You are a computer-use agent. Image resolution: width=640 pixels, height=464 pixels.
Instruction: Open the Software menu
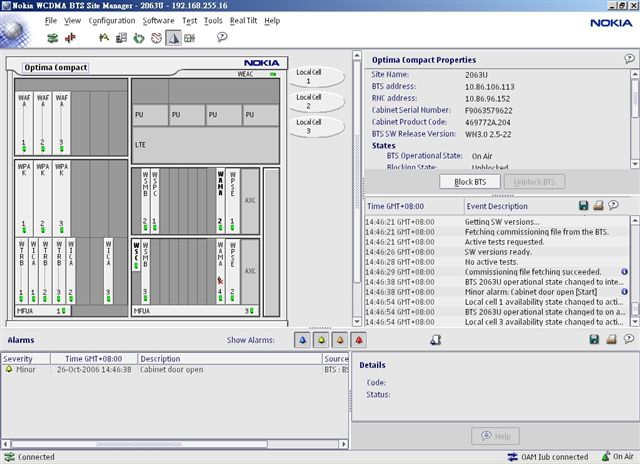(158, 20)
